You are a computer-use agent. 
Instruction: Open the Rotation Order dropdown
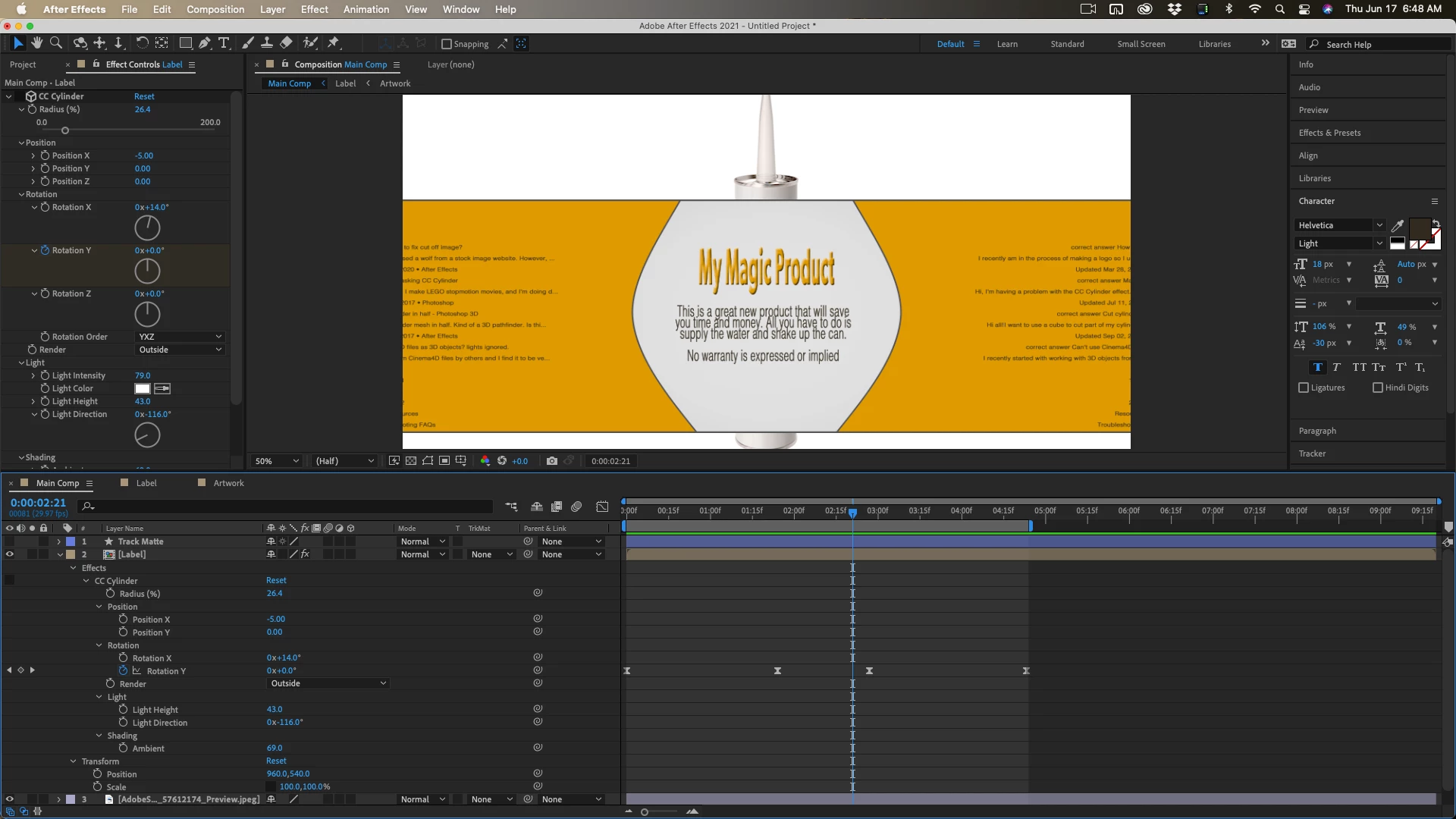coord(180,337)
